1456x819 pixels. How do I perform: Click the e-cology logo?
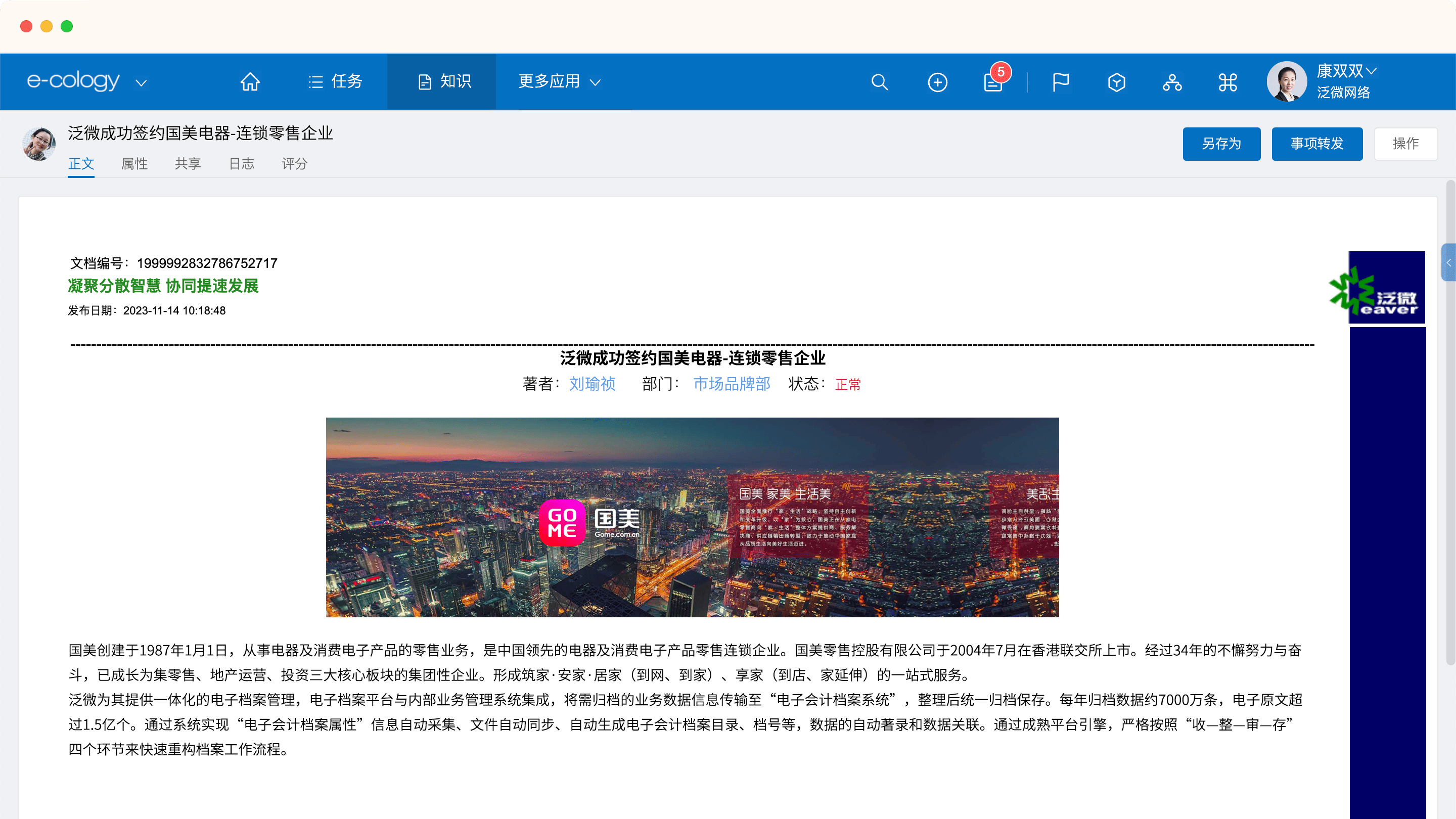[73, 81]
